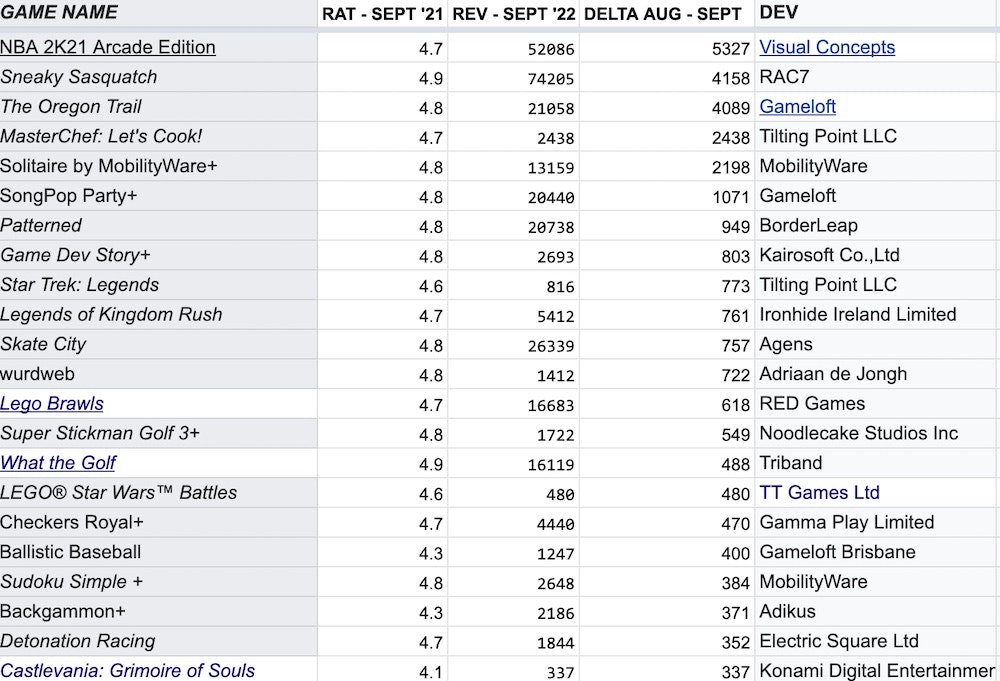
Task: Click the wurdweb name cell
Action: [x=38, y=374]
